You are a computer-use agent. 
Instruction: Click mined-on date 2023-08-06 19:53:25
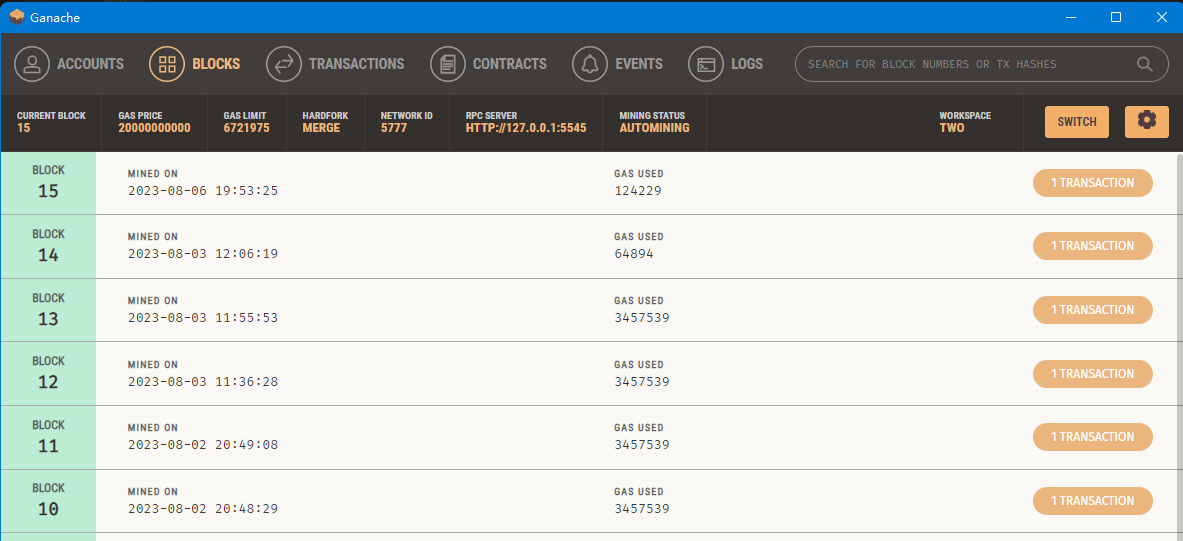(x=203, y=191)
